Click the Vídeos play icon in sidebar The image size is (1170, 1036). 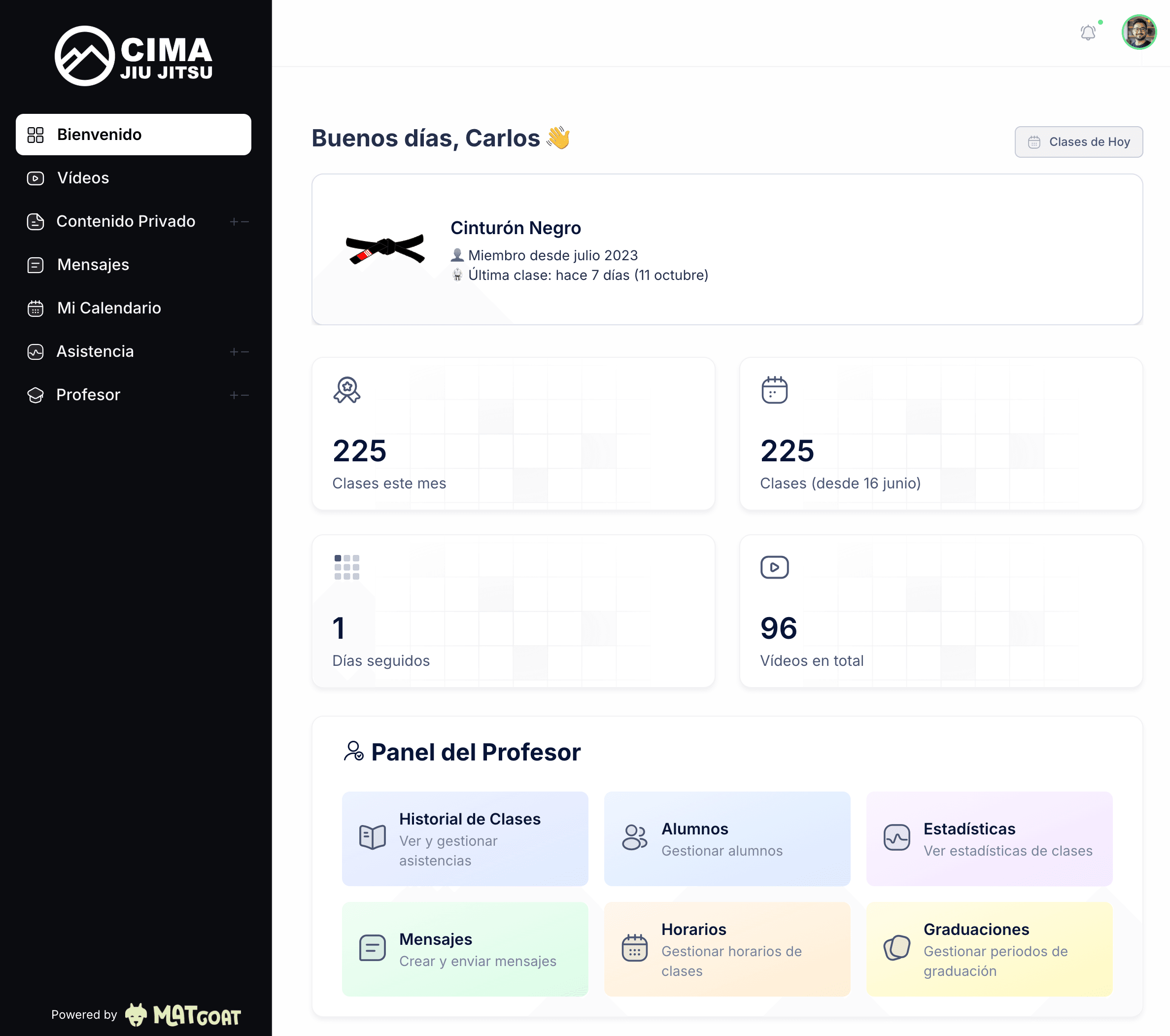tap(35, 178)
